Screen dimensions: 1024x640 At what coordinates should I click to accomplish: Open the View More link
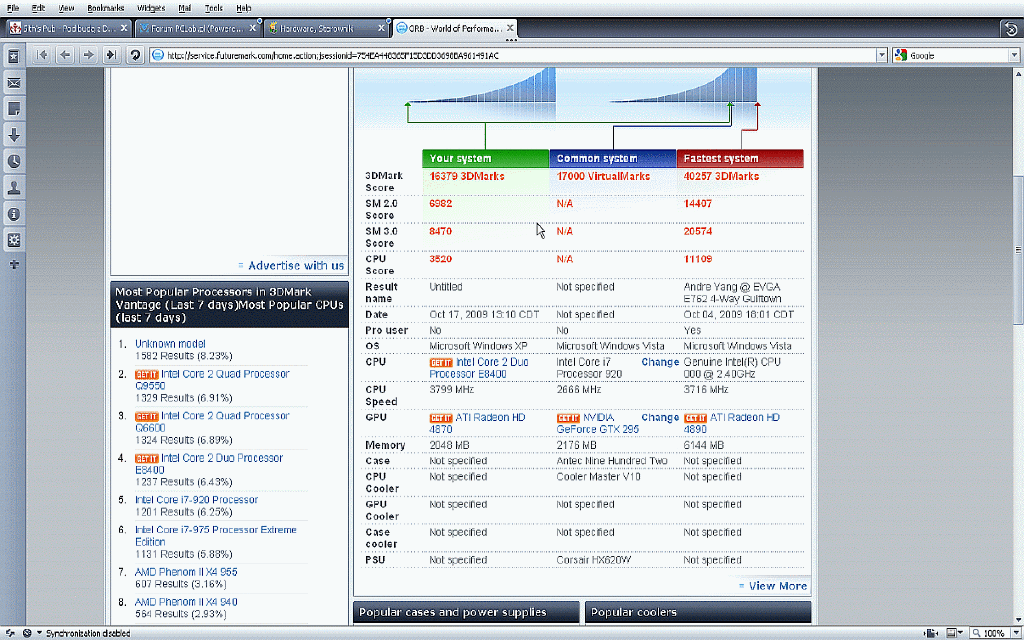pyautogui.click(x=778, y=586)
